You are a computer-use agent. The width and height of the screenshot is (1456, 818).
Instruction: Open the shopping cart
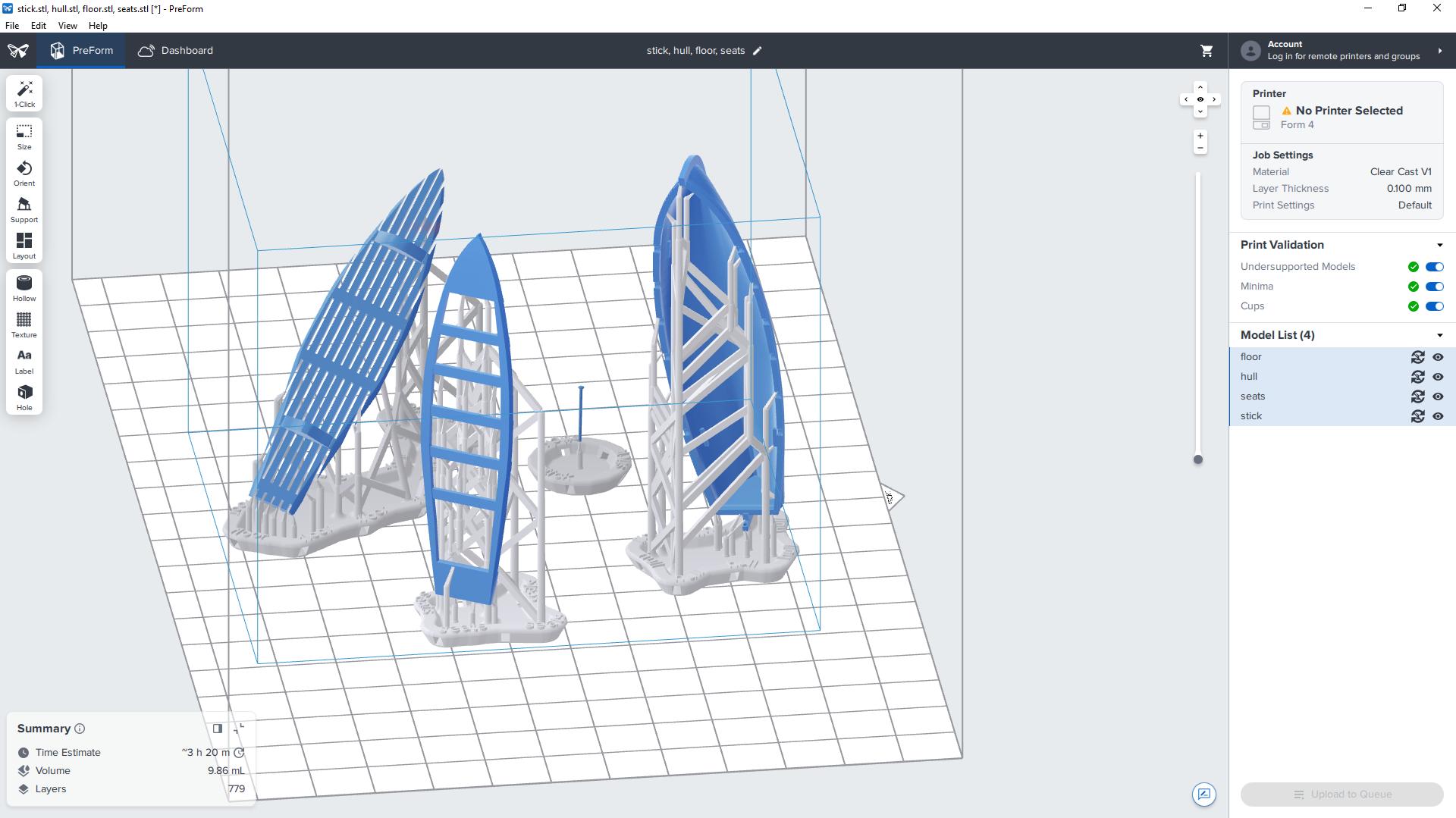[1207, 51]
